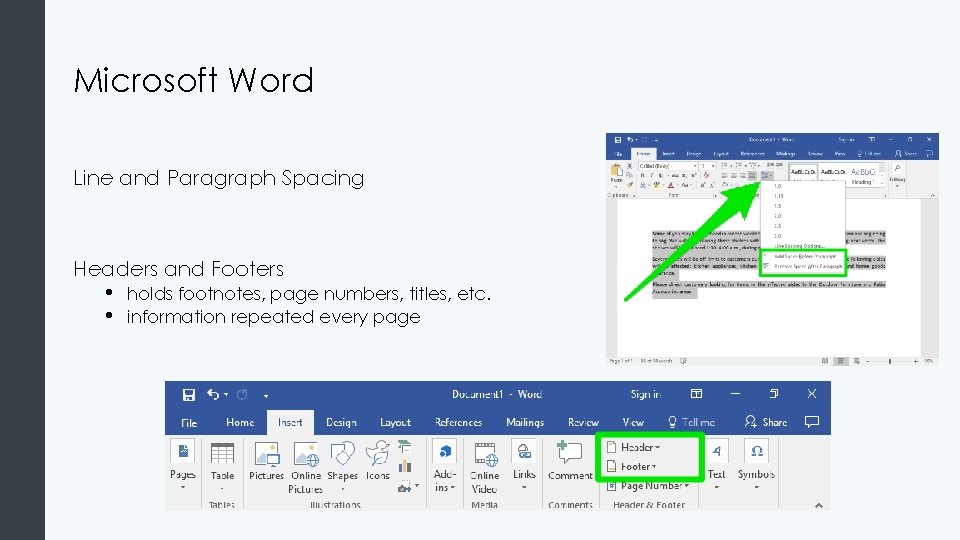This screenshot has width=960, height=540.
Task: Click Undo arrow in the upper Word window
Action: [x=630, y=140]
